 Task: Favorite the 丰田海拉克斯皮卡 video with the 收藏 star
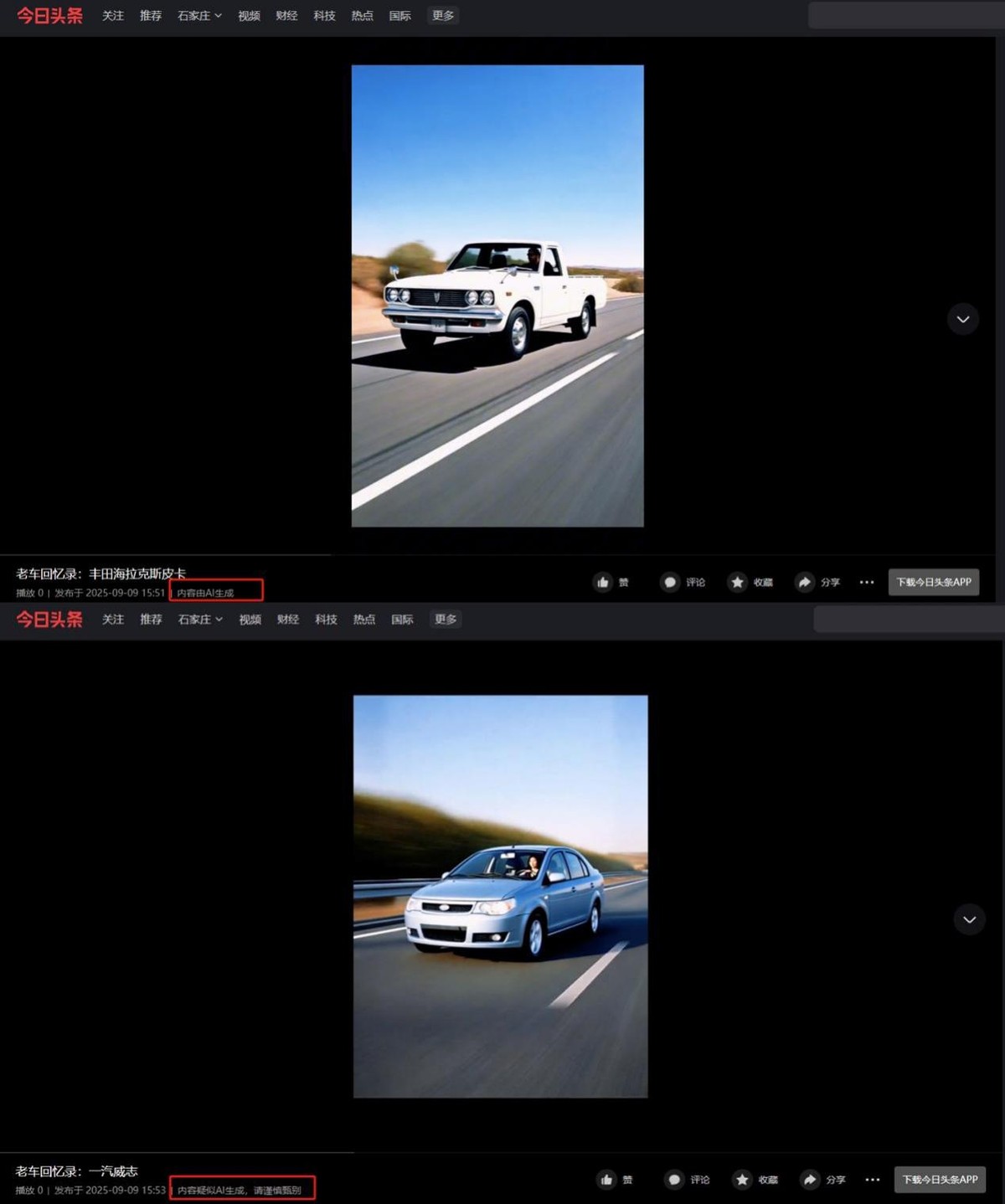pyautogui.click(x=737, y=582)
